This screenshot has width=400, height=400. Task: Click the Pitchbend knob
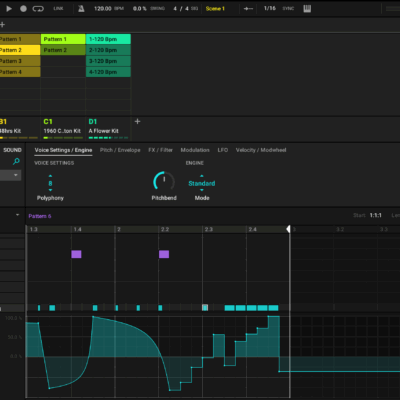(164, 182)
